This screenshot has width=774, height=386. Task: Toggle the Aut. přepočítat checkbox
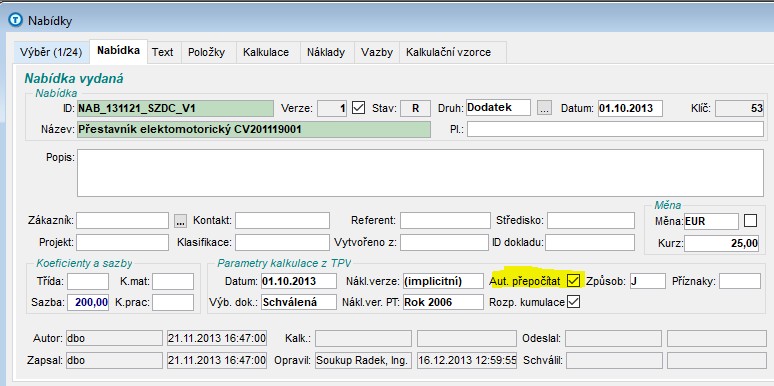click(573, 281)
